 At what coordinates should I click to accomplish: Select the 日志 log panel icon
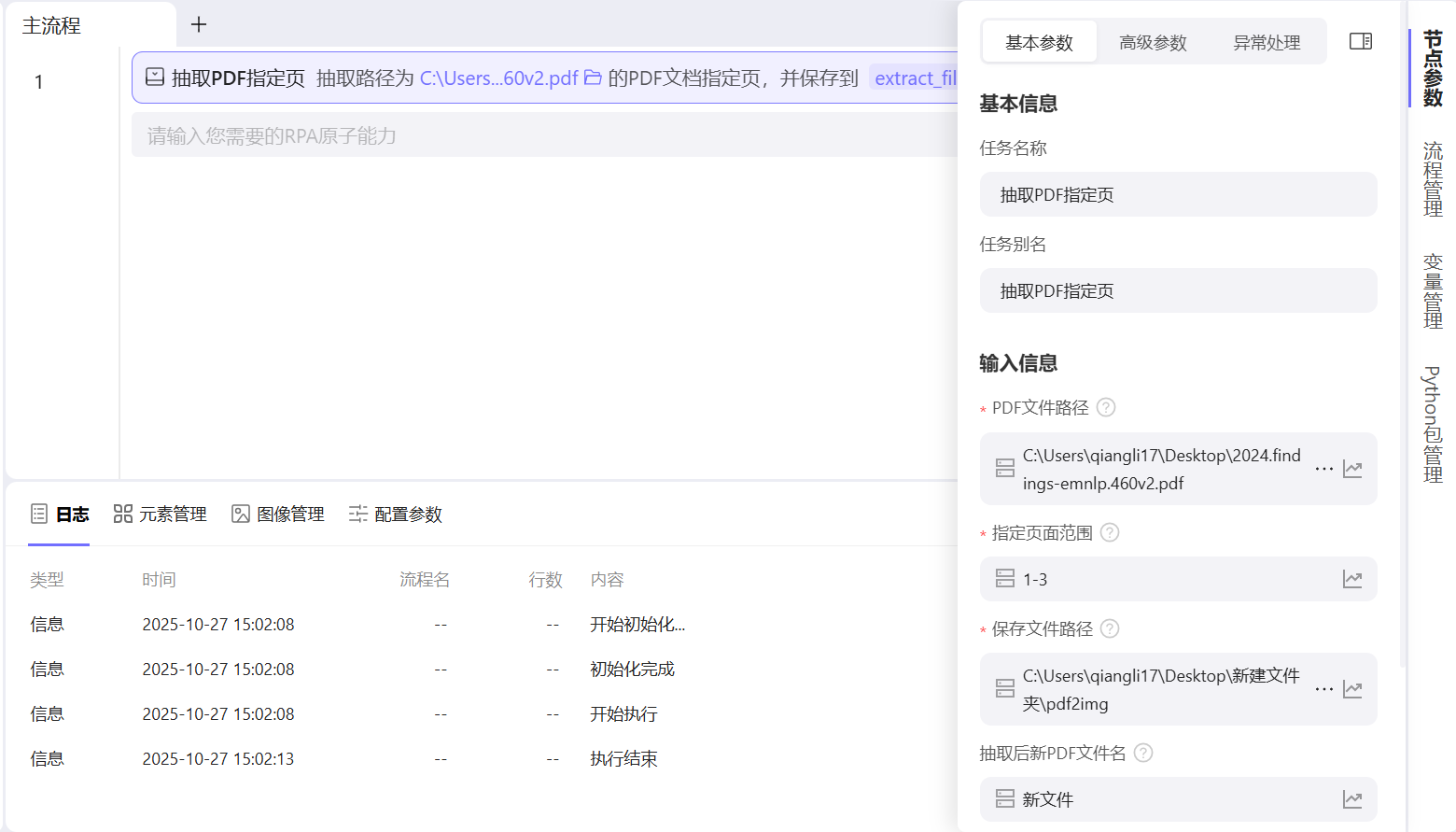coord(38,513)
